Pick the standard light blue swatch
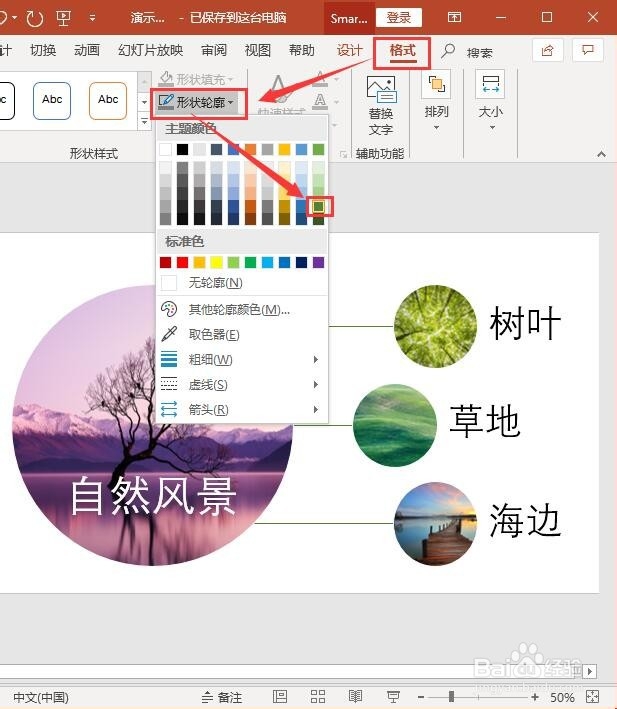617x709 pixels. click(268, 262)
